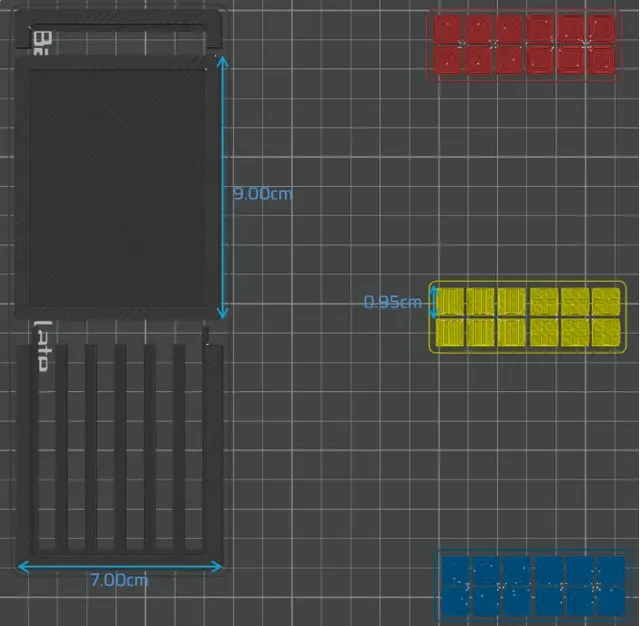Select the large dark rectangular tray
The image size is (640, 626).
click(117, 187)
